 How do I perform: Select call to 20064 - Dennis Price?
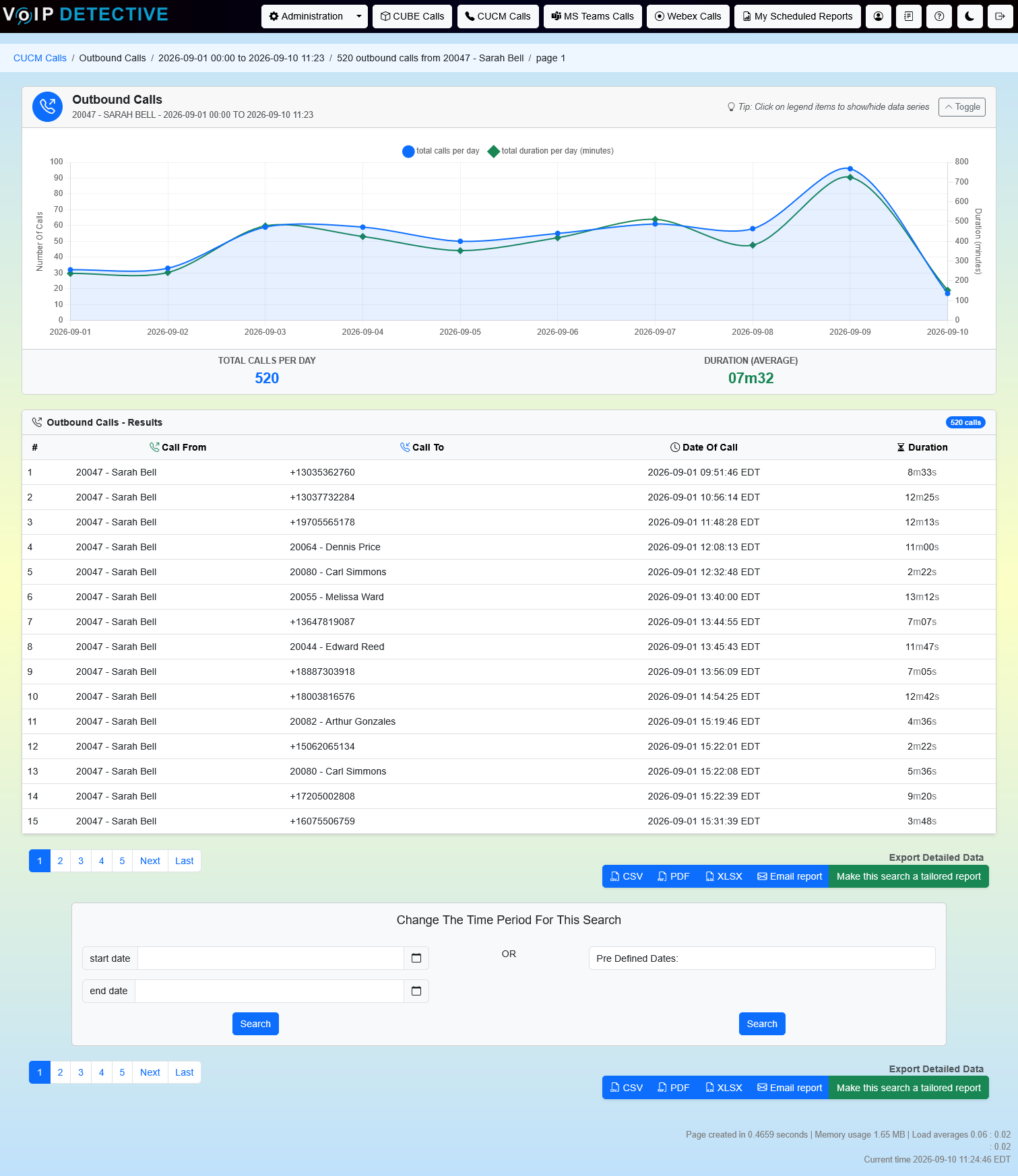pyautogui.click(x=335, y=547)
